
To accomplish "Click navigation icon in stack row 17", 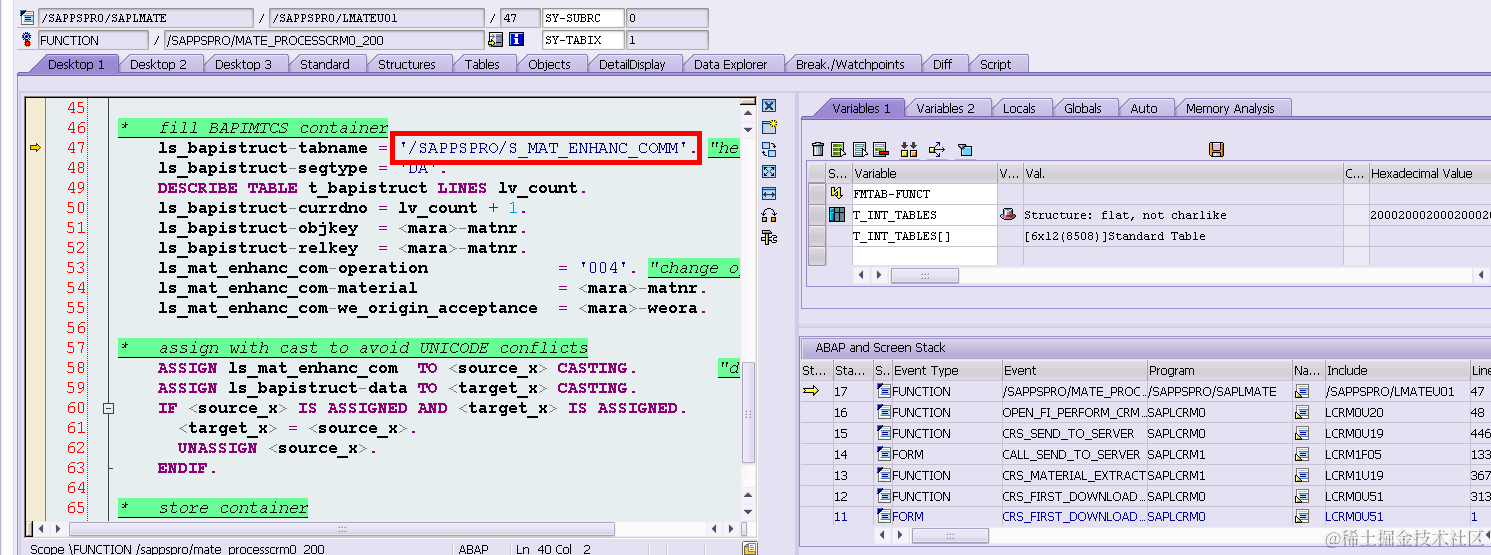I will (x=1302, y=391).
